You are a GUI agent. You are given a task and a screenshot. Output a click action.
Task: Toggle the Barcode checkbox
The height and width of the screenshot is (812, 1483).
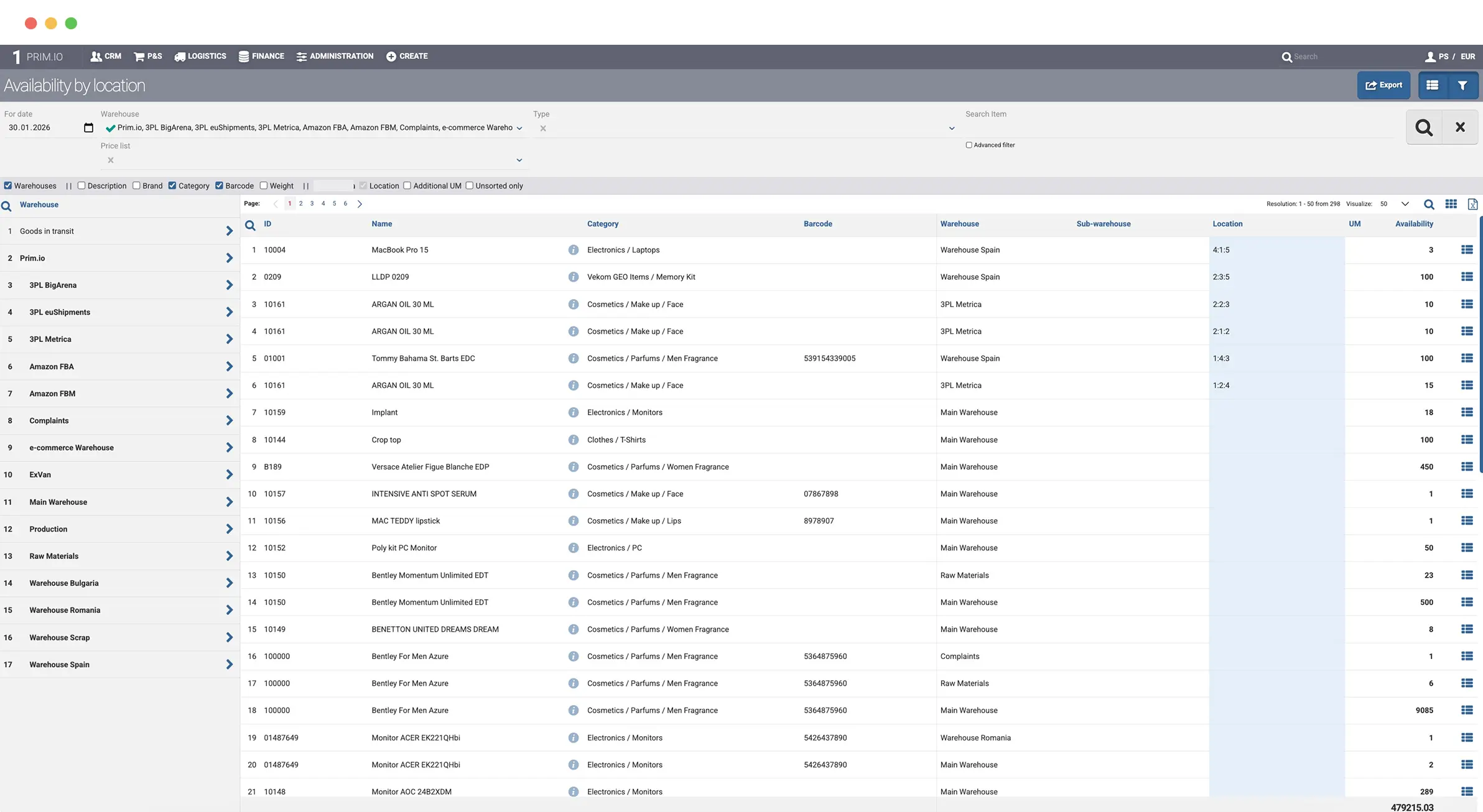coord(219,186)
